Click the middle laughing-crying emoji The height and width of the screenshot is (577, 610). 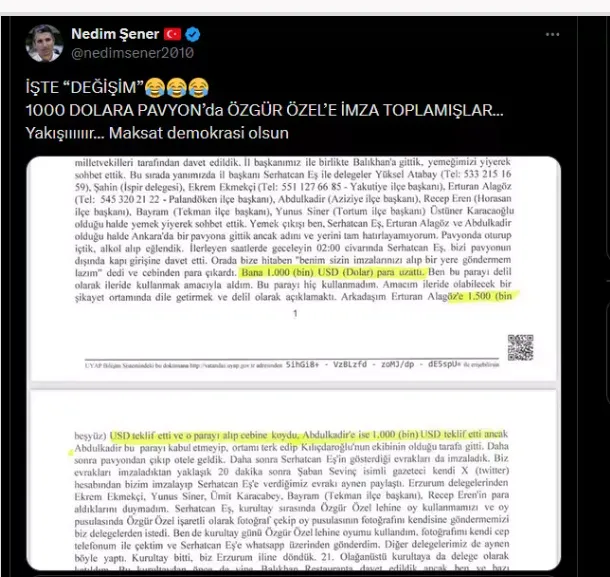pyautogui.click(x=177, y=88)
